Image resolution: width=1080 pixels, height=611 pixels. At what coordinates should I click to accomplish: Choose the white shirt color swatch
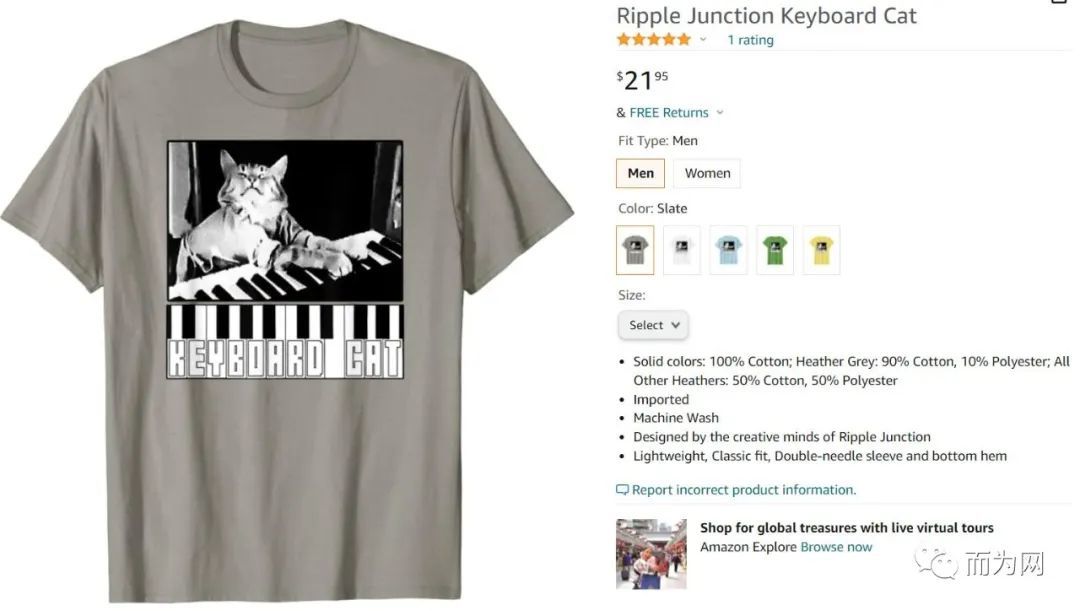[681, 250]
